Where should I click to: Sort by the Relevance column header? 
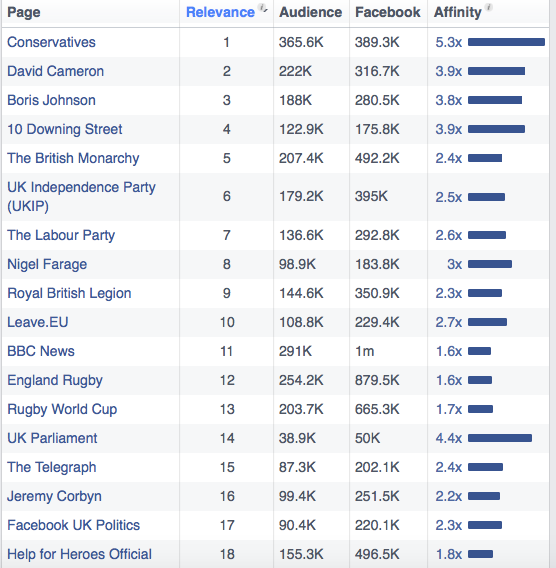click(x=220, y=12)
